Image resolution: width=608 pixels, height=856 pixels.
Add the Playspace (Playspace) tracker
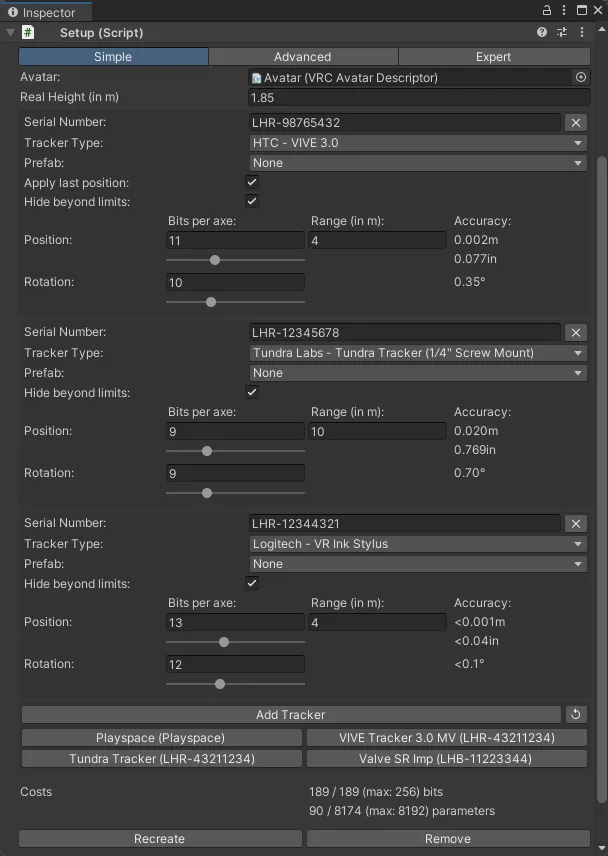[x=162, y=738]
